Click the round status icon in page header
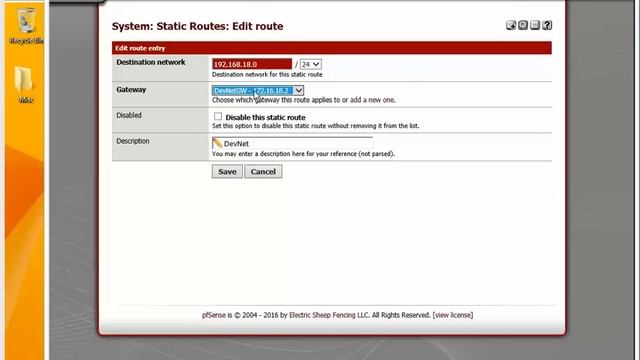The width and height of the screenshot is (640, 360). (x=523, y=25)
